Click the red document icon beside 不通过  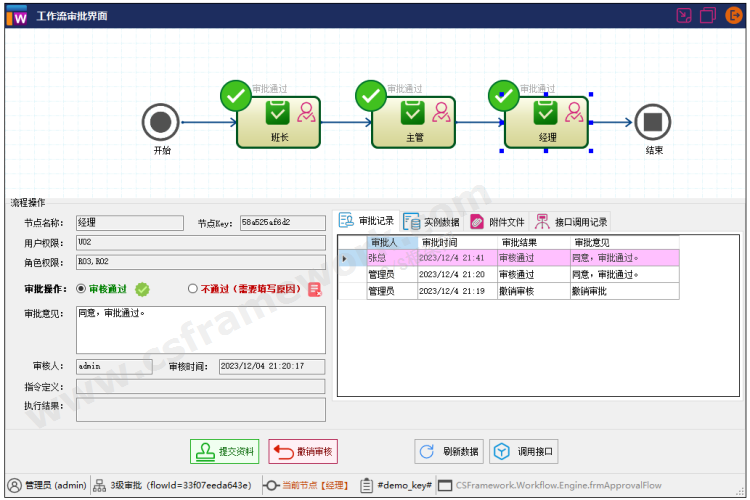(x=314, y=289)
